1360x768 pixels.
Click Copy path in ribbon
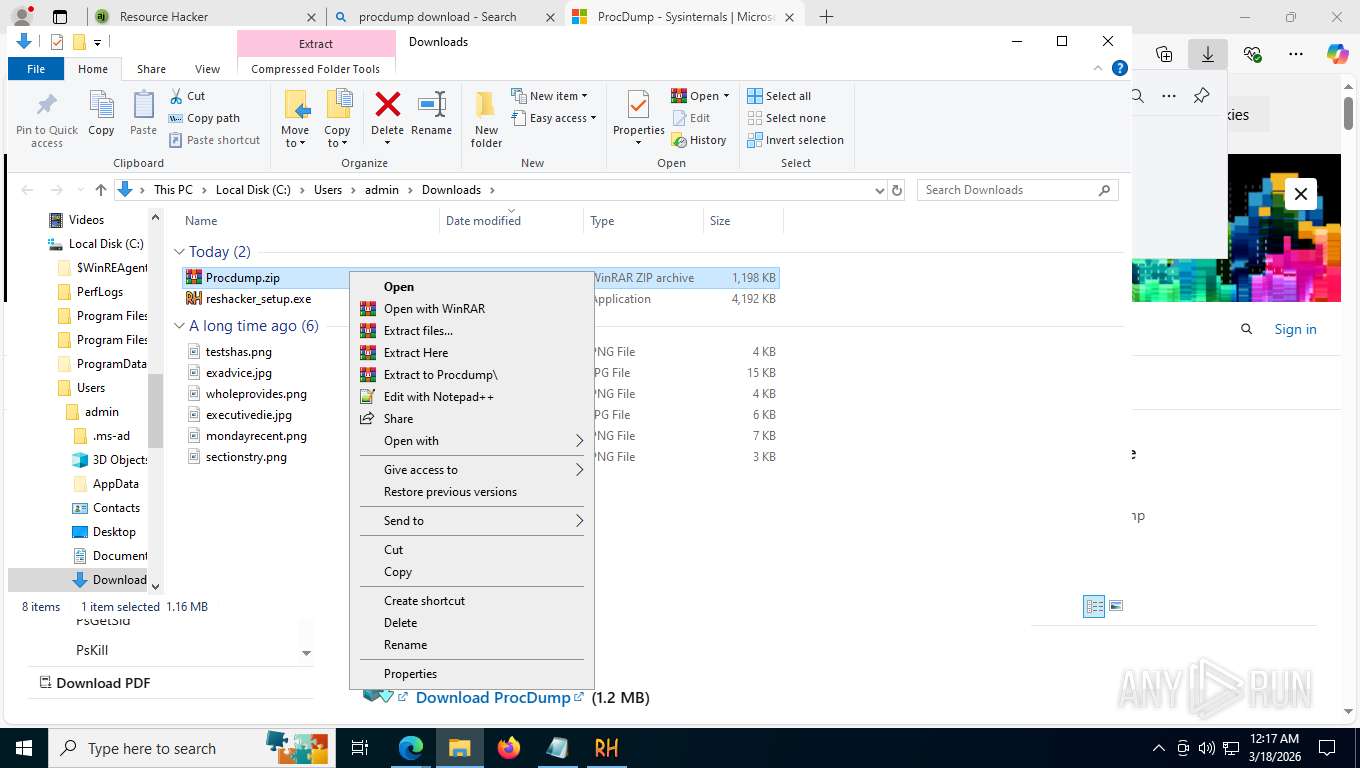[204, 118]
